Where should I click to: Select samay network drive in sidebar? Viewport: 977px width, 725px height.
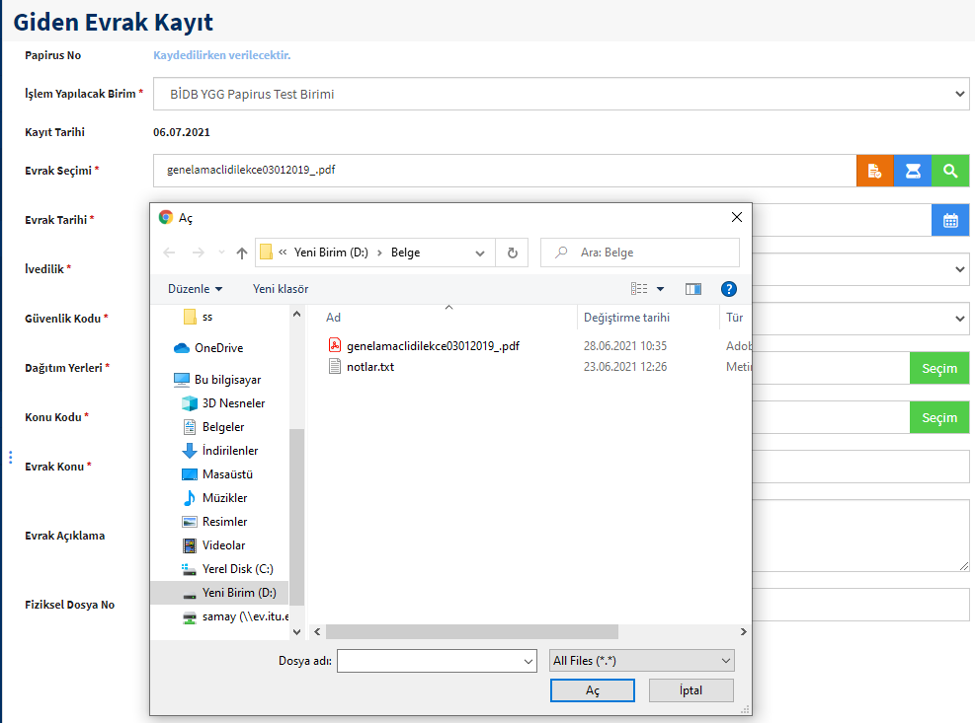[x=236, y=617]
